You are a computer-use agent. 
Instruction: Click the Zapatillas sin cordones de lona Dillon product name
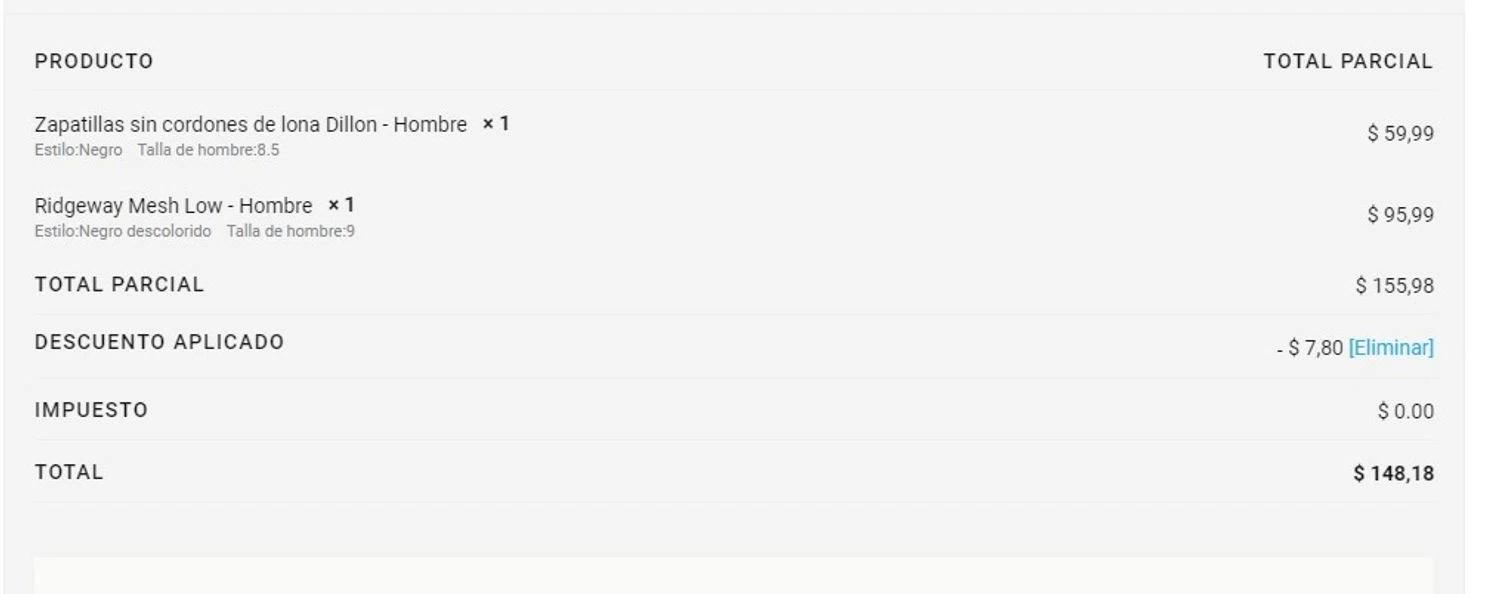pos(250,125)
